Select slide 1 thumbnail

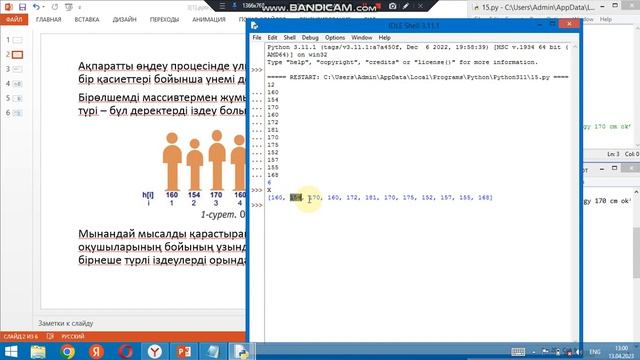(17, 40)
